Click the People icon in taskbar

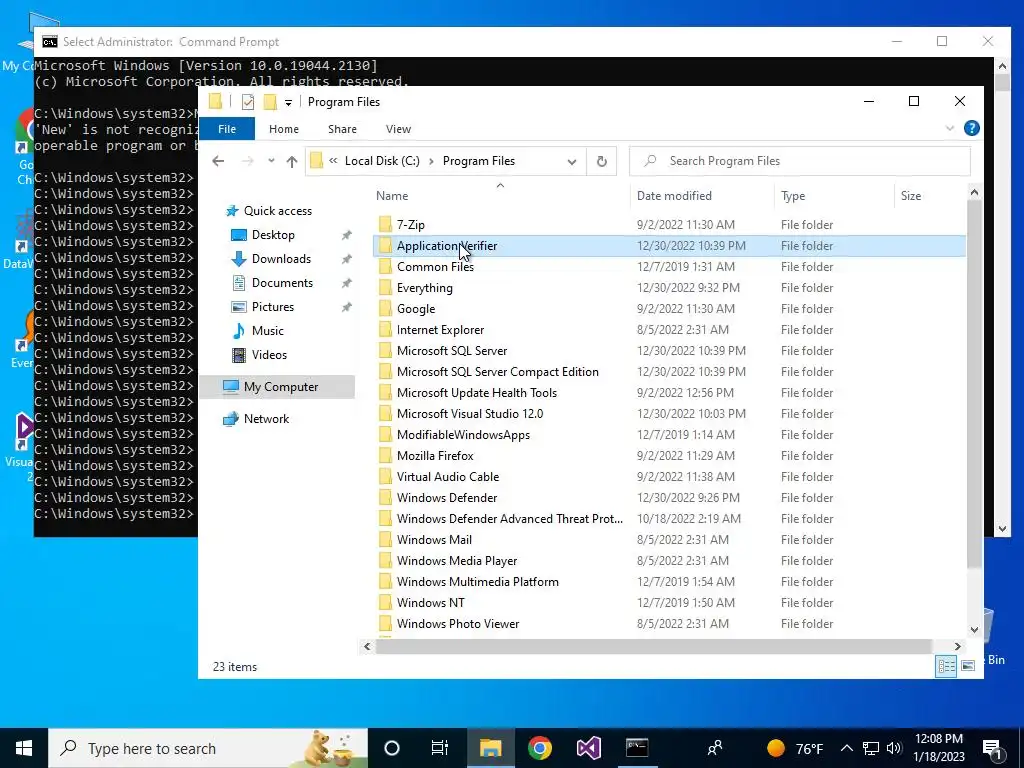715,748
